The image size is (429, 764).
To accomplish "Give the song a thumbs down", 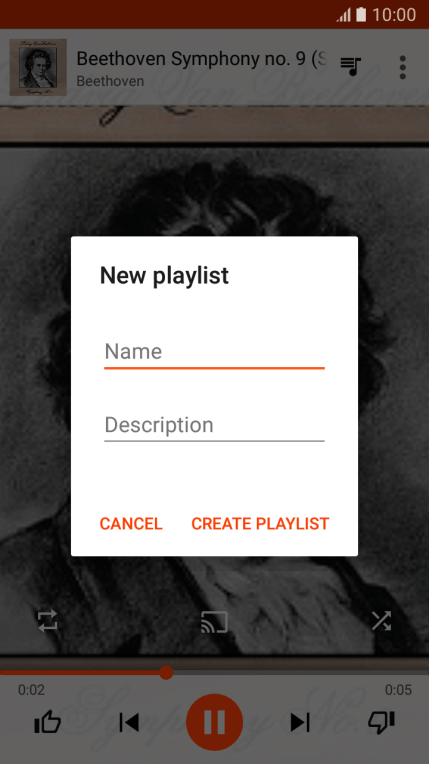I will [381, 722].
